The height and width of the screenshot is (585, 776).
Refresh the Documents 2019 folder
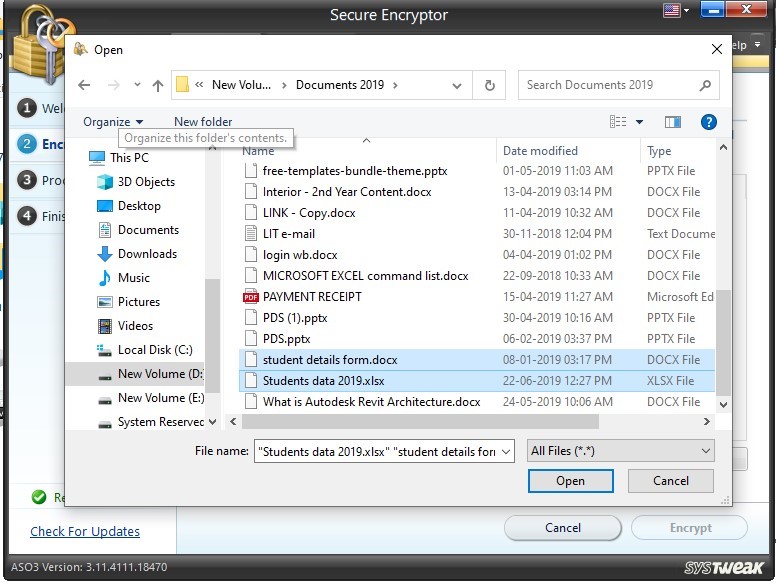(489, 86)
